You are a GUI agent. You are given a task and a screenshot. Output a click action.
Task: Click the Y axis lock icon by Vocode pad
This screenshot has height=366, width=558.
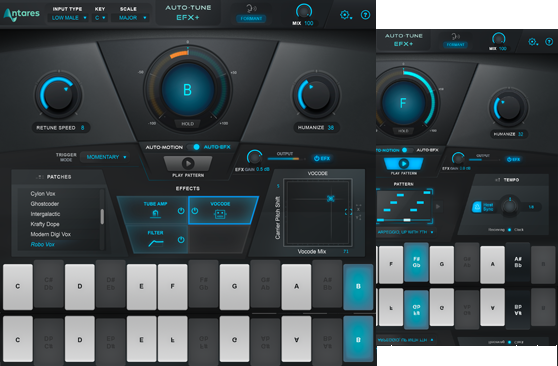click(x=358, y=217)
